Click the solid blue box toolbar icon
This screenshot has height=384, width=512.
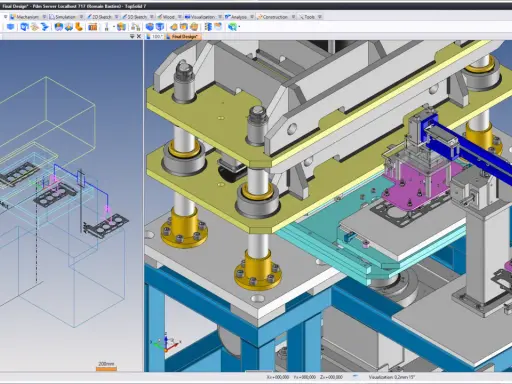tap(150, 27)
